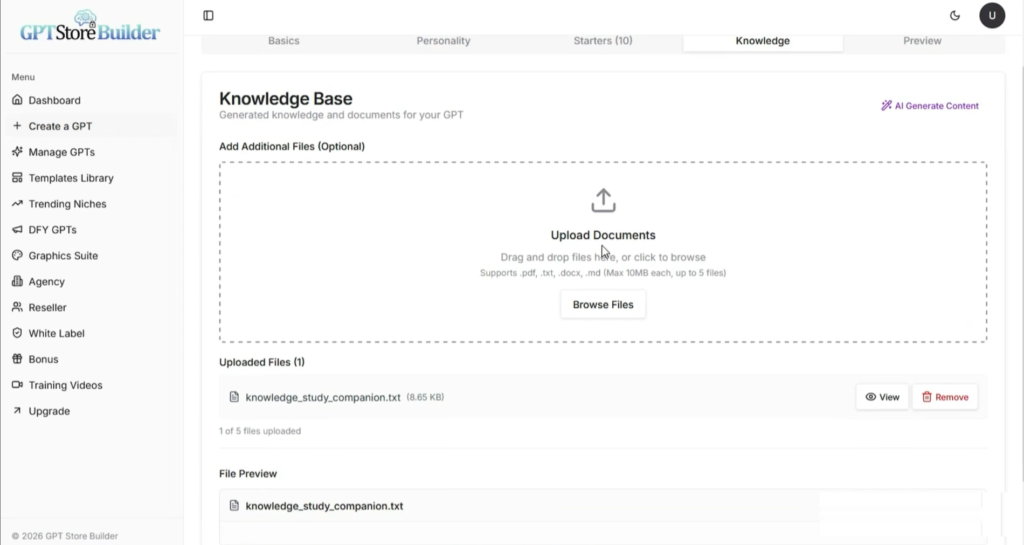
Task: Toggle the sidebar collapse icon
Action: (x=208, y=15)
